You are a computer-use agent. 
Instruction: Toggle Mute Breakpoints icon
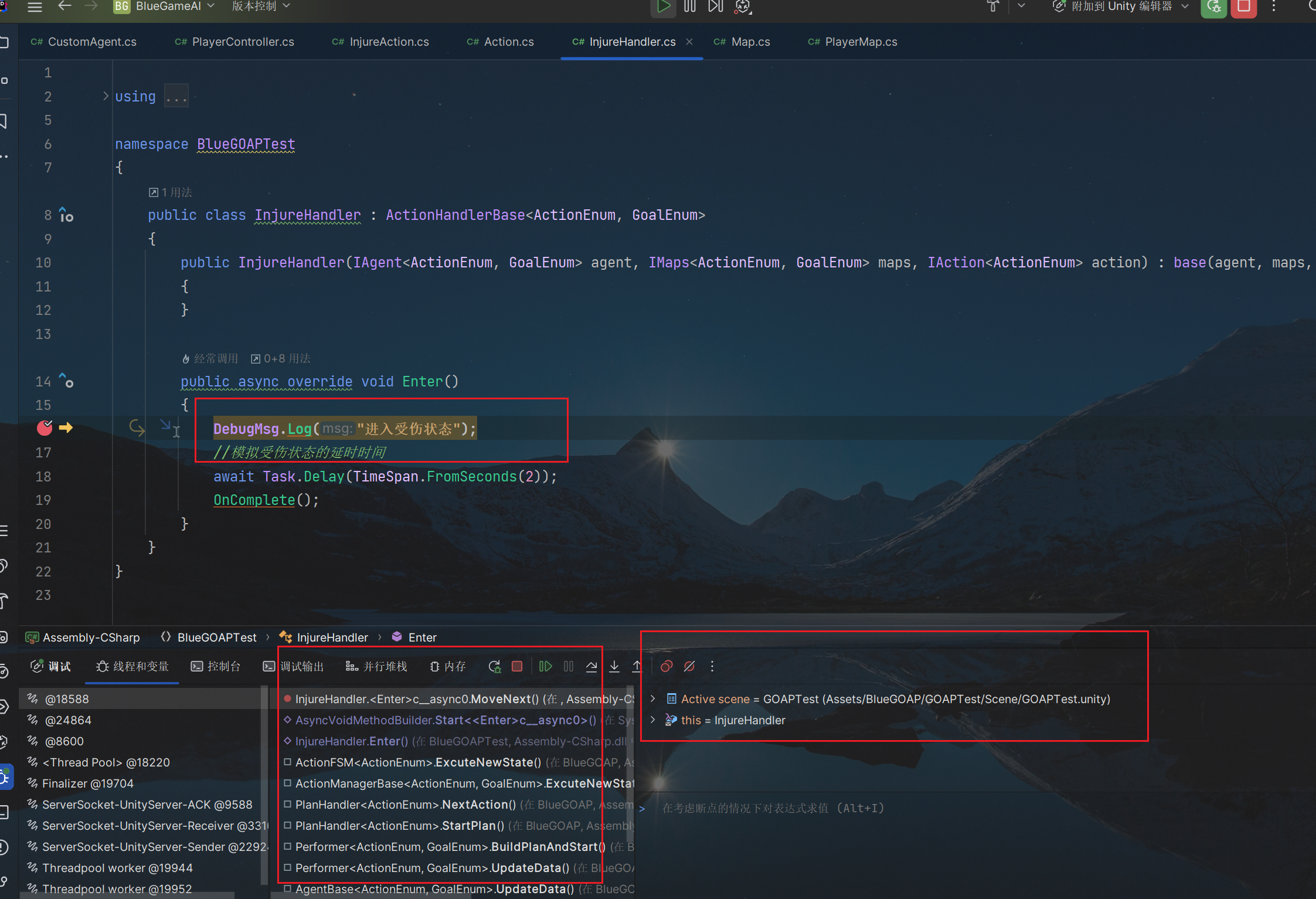point(689,666)
